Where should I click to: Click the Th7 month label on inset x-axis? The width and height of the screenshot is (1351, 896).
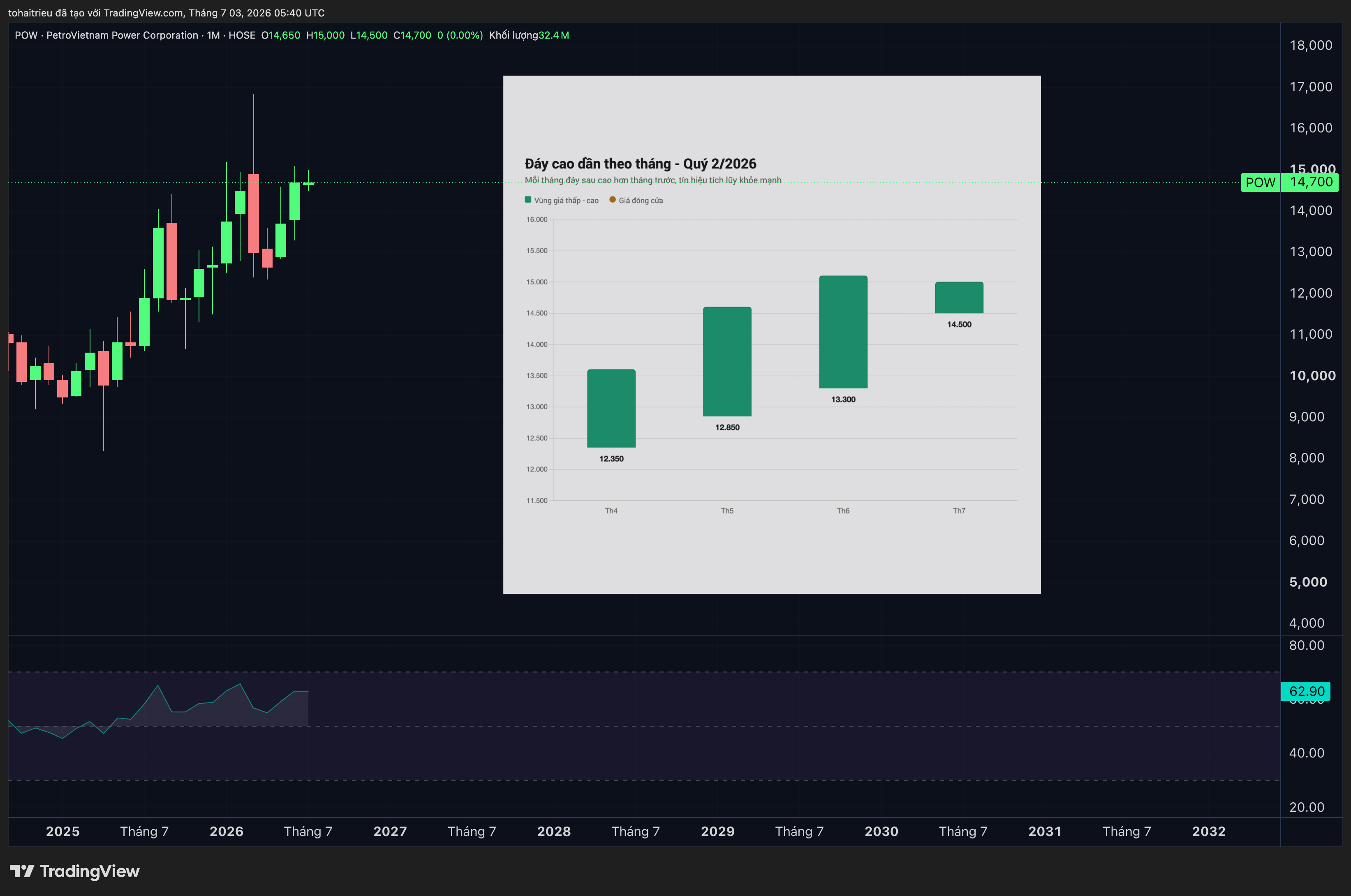pos(959,511)
